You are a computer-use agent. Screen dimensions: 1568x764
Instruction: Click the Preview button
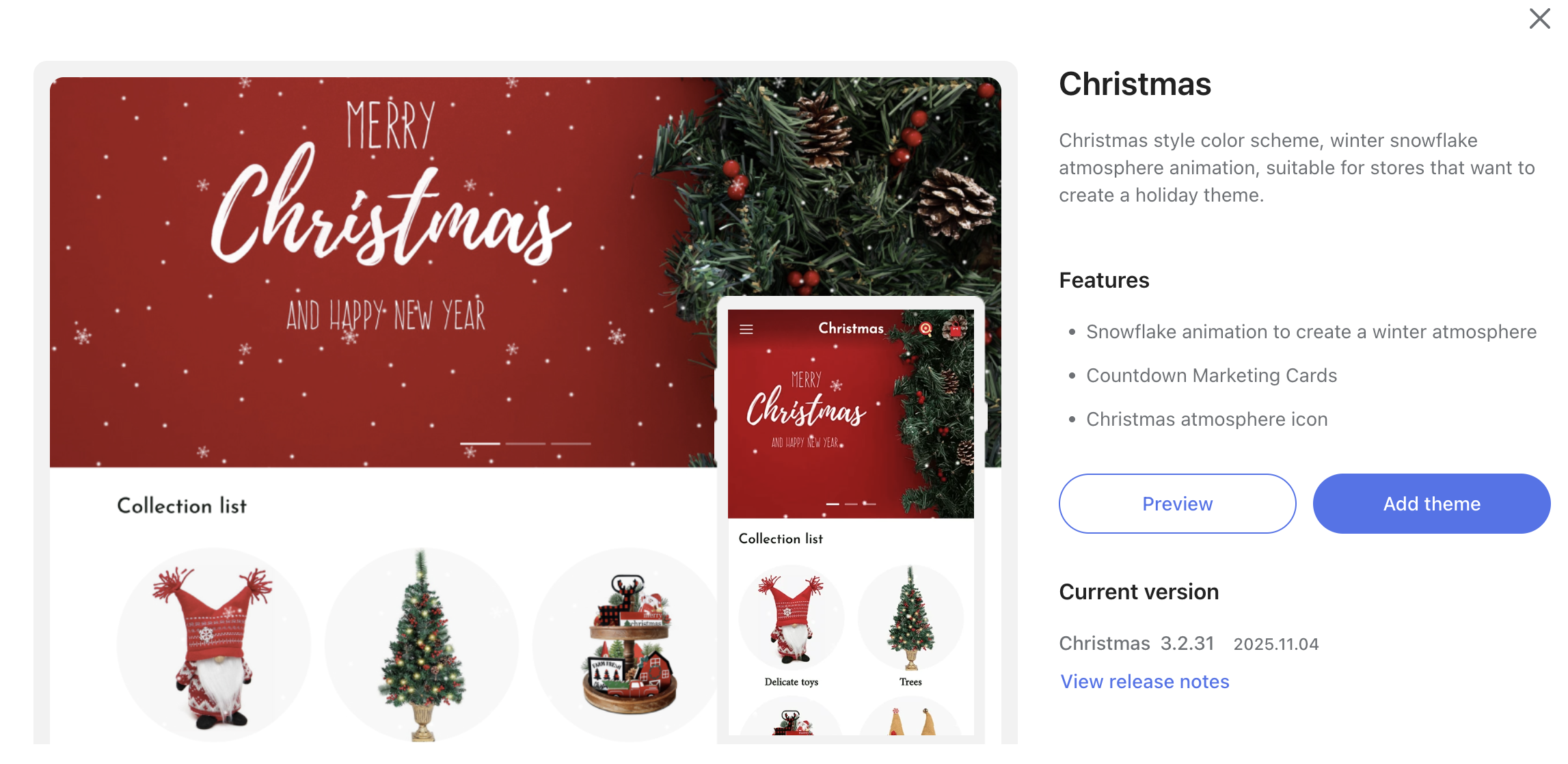point(1177,504)
